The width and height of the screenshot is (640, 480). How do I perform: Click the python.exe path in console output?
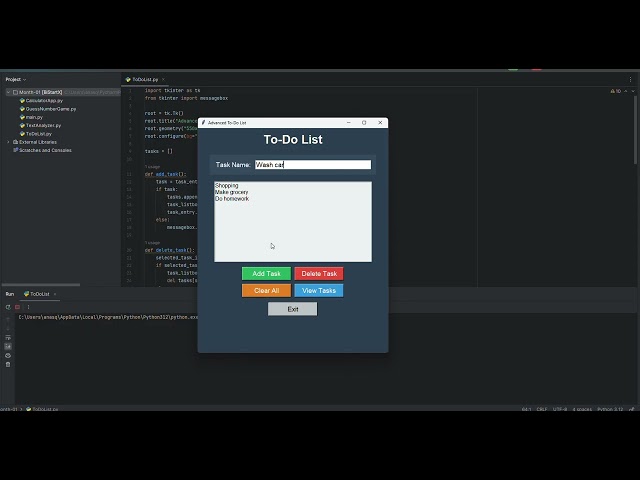108,317
